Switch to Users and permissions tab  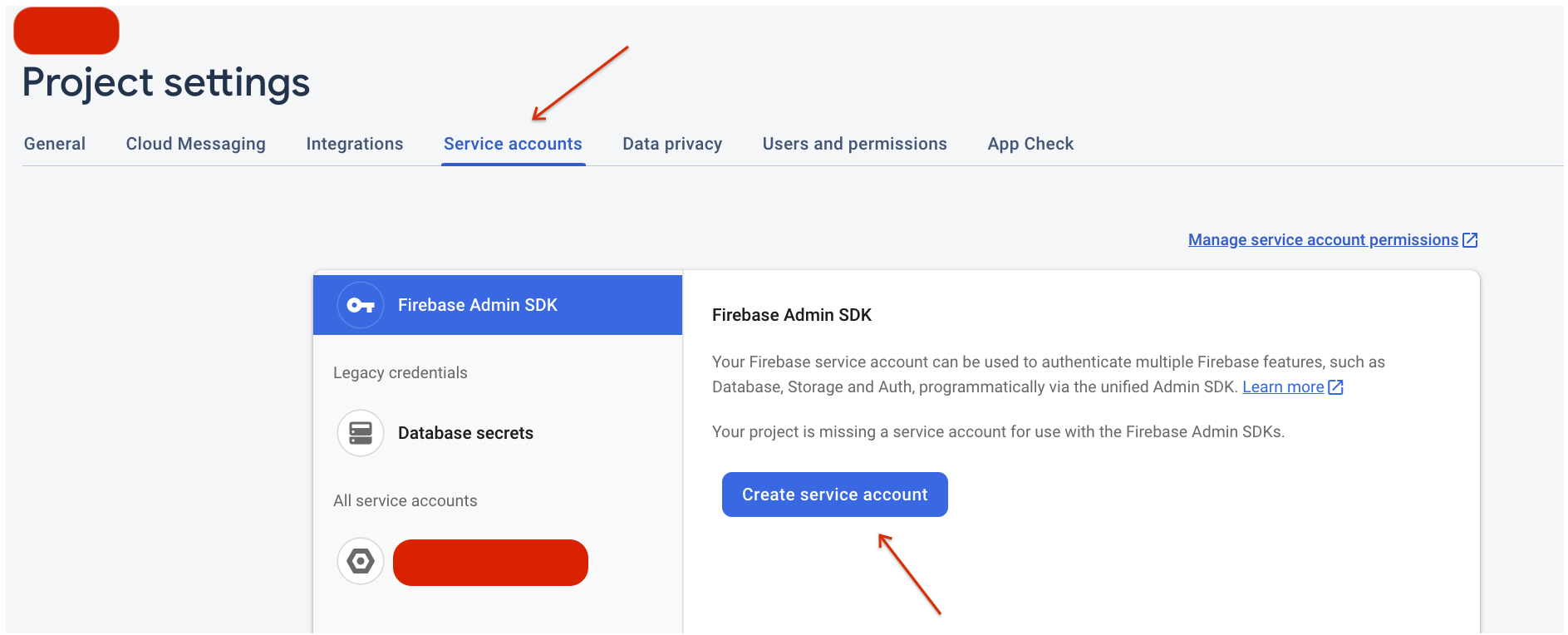854,144
